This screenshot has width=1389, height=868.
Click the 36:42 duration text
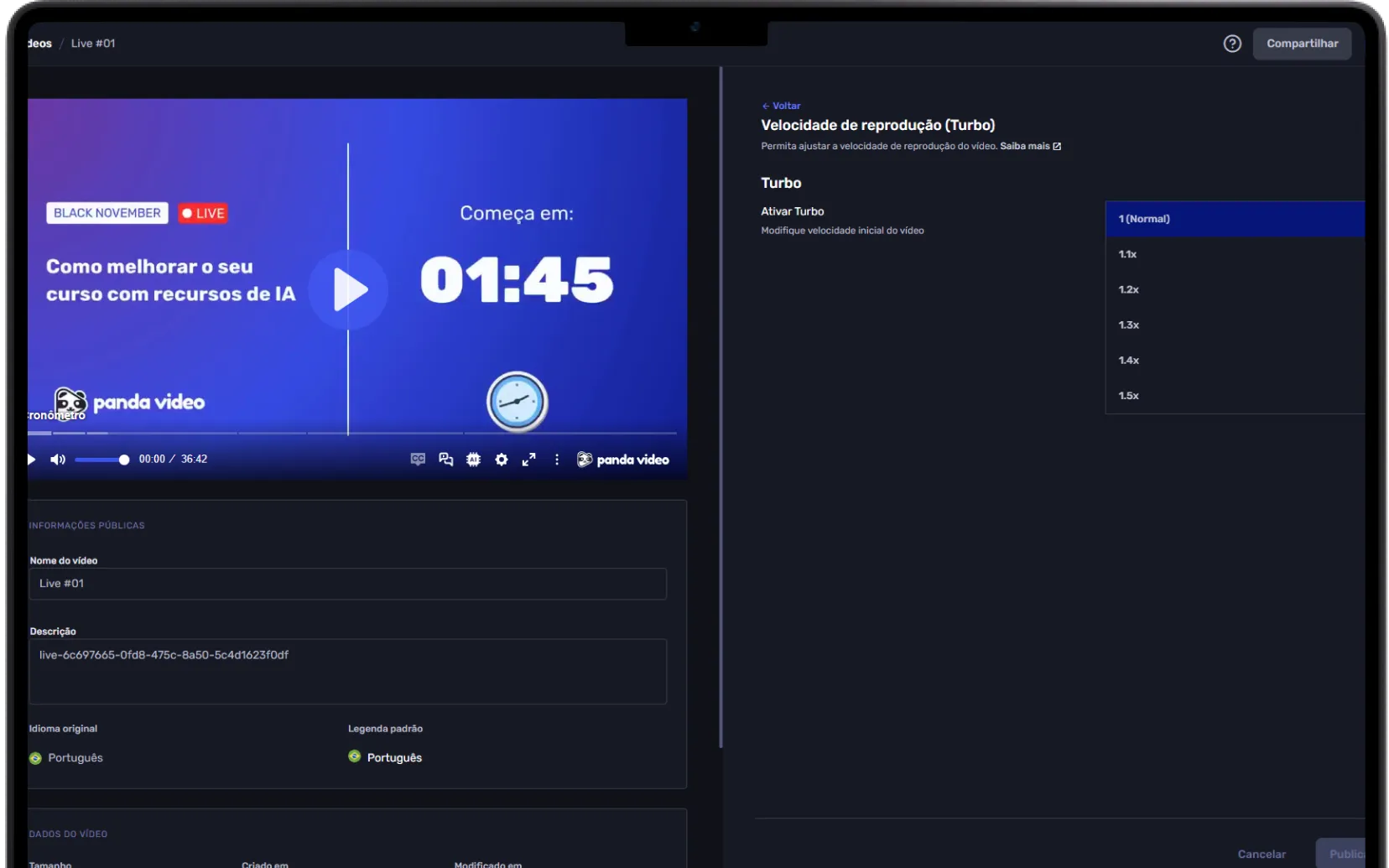click(194, 460)
